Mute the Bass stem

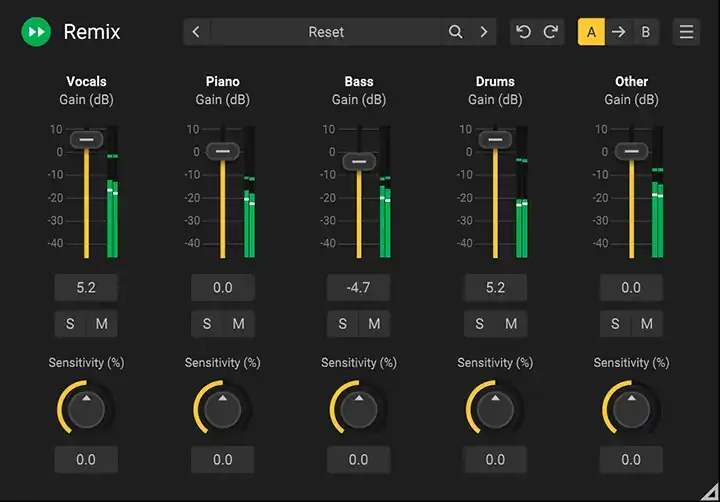(x=374, y=324)
